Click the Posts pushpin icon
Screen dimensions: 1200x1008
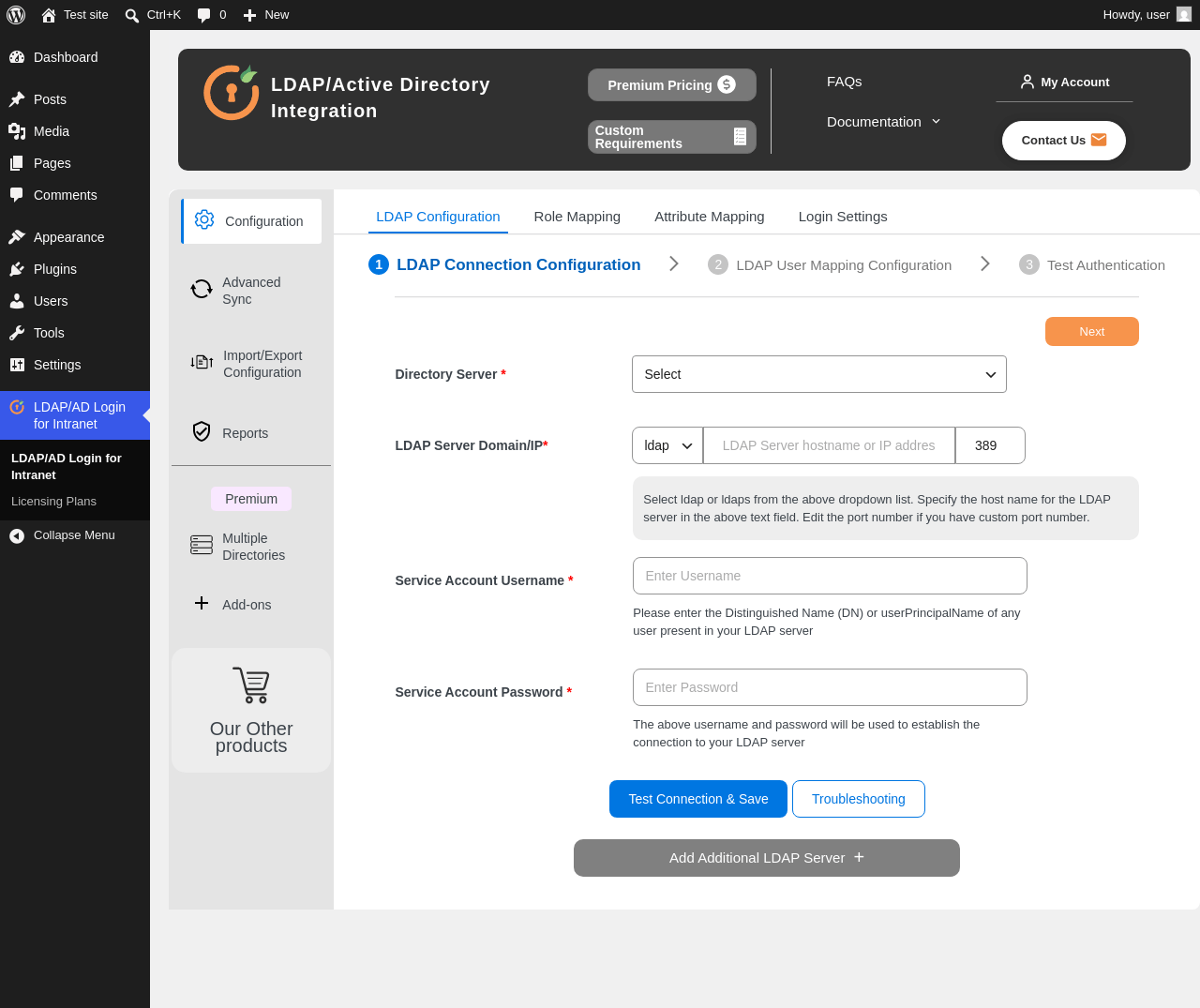(x=17, y=99)
